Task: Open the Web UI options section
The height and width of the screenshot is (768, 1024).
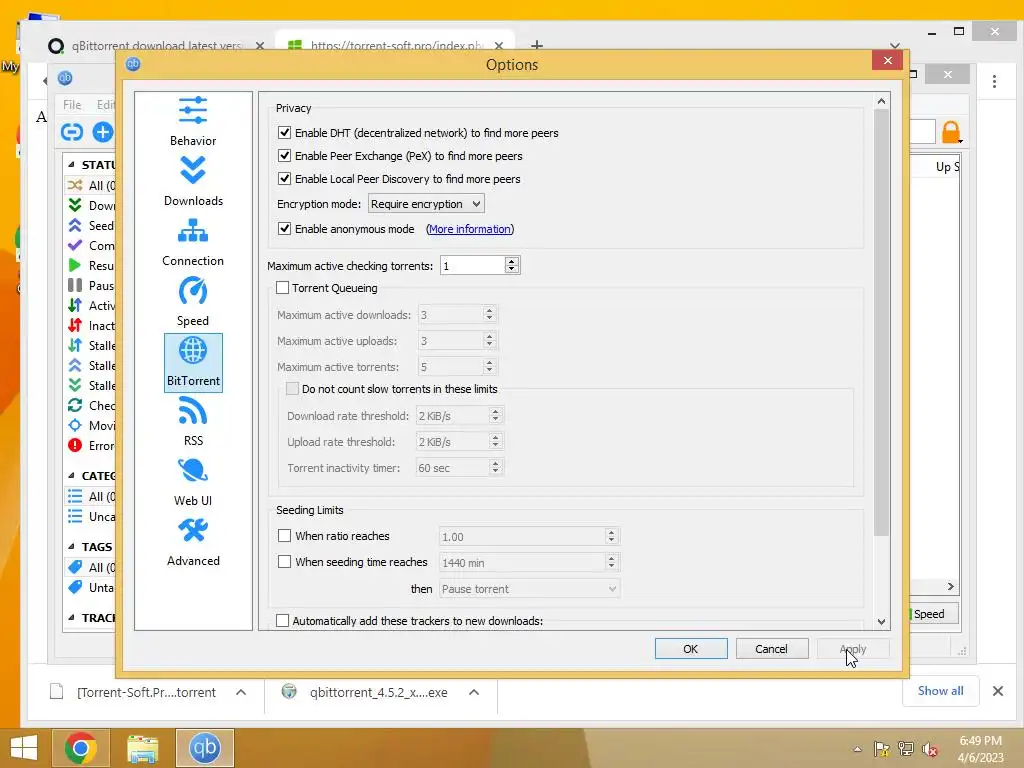Action: click(x=193, y=482)
